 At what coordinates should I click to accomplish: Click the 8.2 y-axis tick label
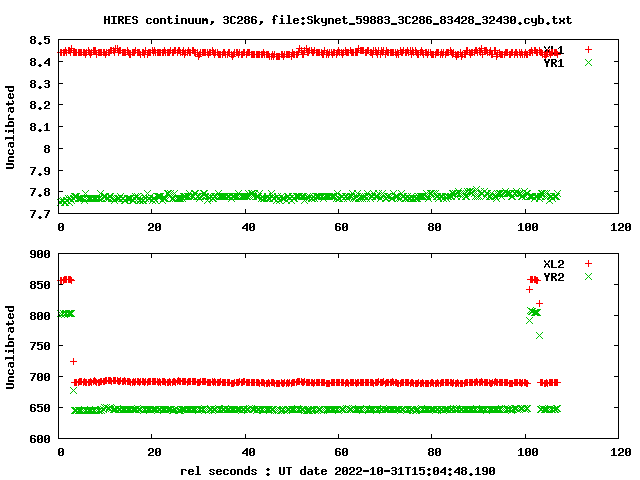point(40,105)
